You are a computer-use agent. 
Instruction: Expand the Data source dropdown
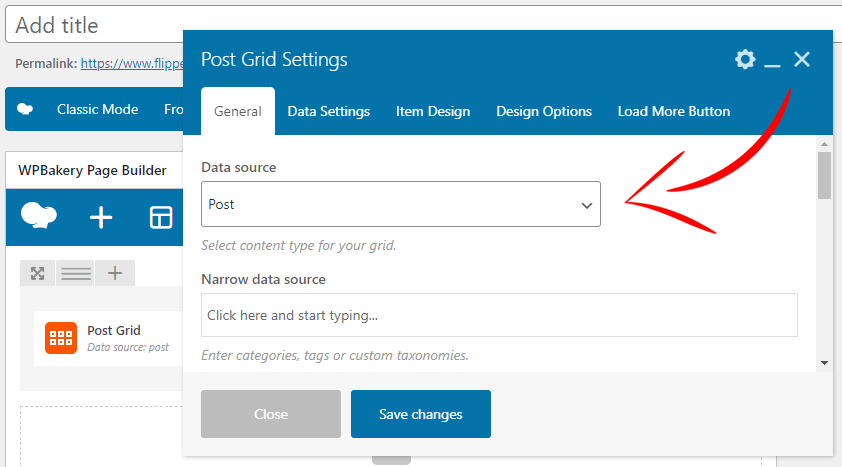coord(401,204)
